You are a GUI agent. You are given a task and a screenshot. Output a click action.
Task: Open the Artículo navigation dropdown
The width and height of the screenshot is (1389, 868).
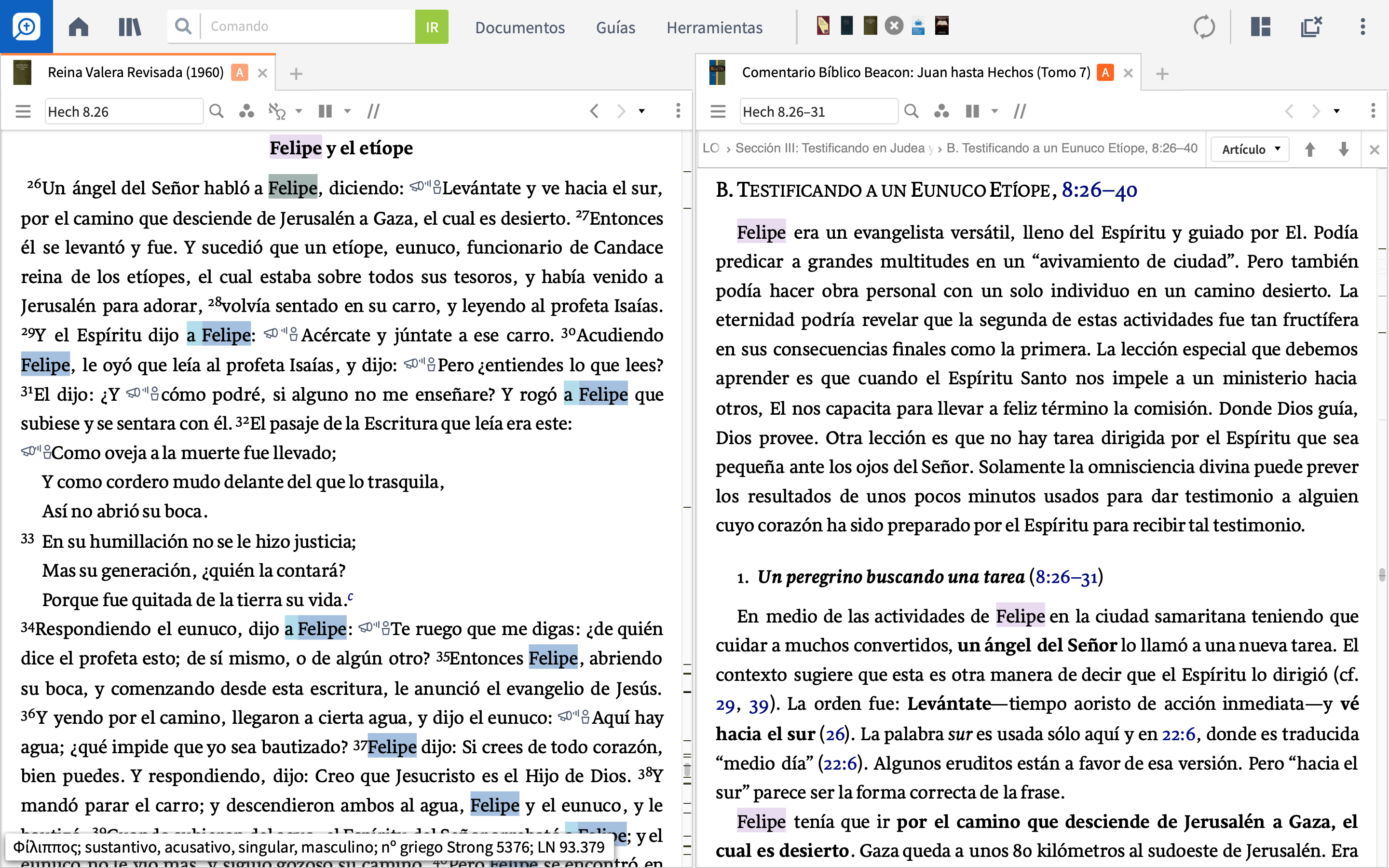tap(1251, 149)
